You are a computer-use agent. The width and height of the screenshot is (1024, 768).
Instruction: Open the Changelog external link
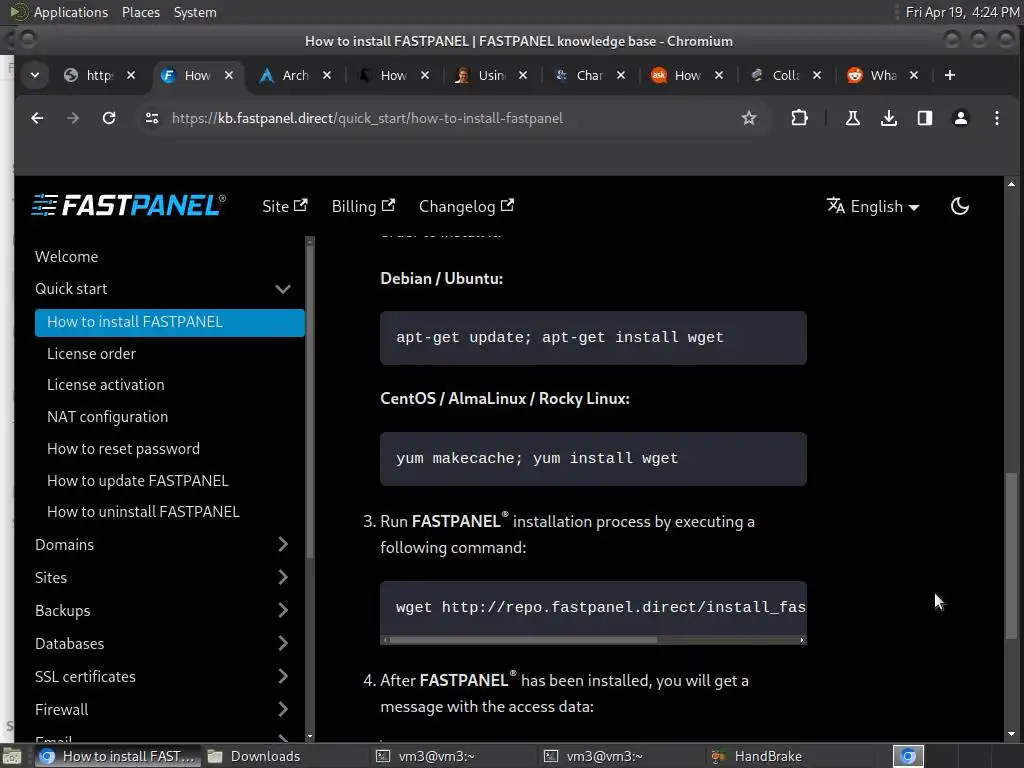pyautogui.click(x=466, y=206)
